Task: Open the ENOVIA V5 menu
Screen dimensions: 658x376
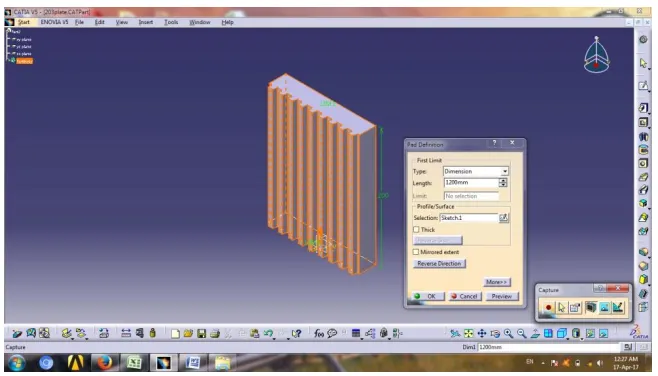Action: click(54, 22)
